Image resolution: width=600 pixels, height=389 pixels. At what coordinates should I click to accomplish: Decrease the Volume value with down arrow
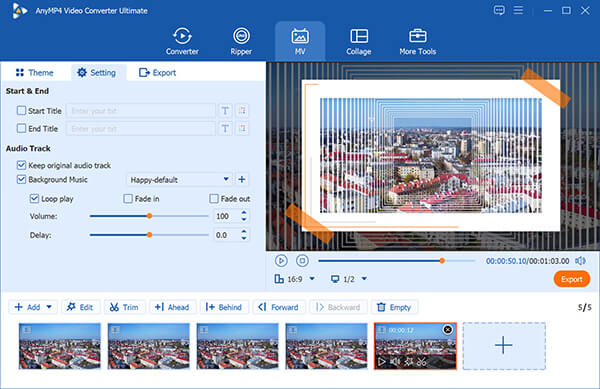pos(244,220)
